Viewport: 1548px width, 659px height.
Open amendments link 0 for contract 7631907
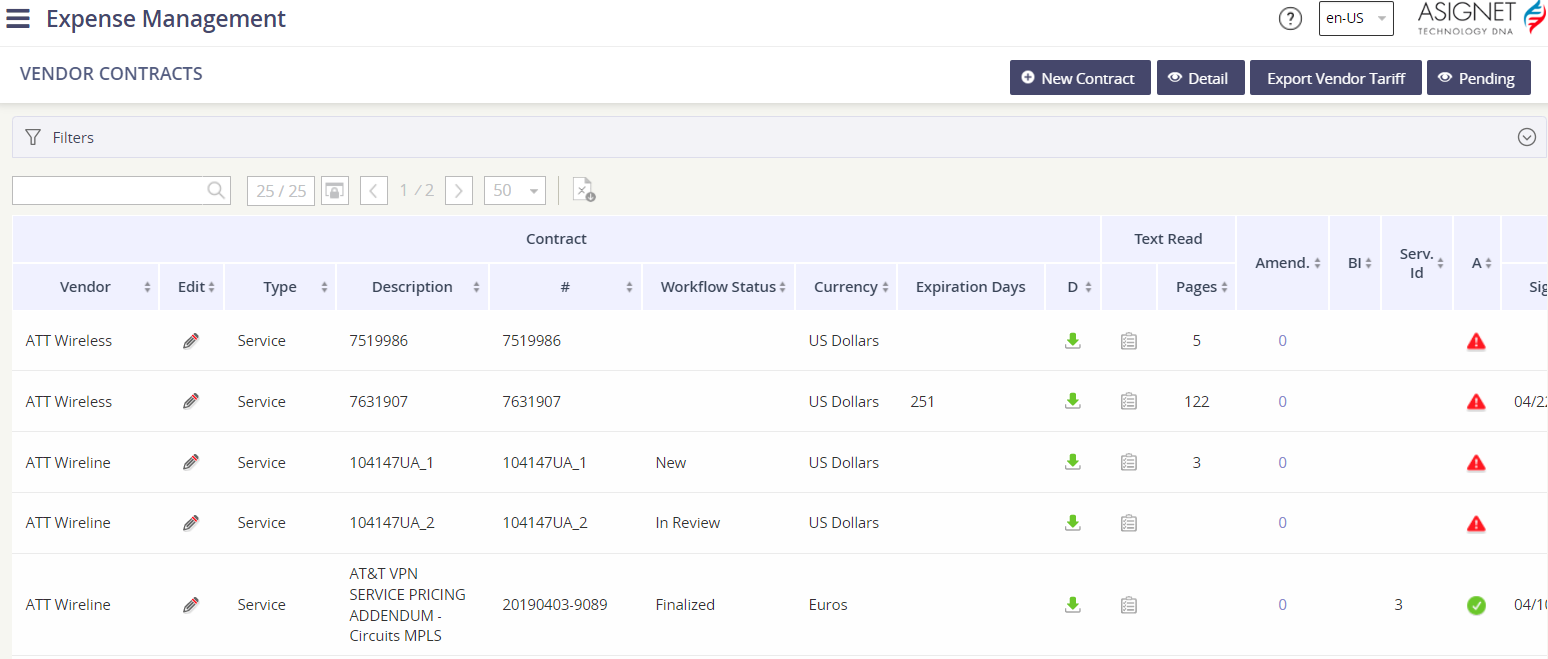click(1283, 402)
